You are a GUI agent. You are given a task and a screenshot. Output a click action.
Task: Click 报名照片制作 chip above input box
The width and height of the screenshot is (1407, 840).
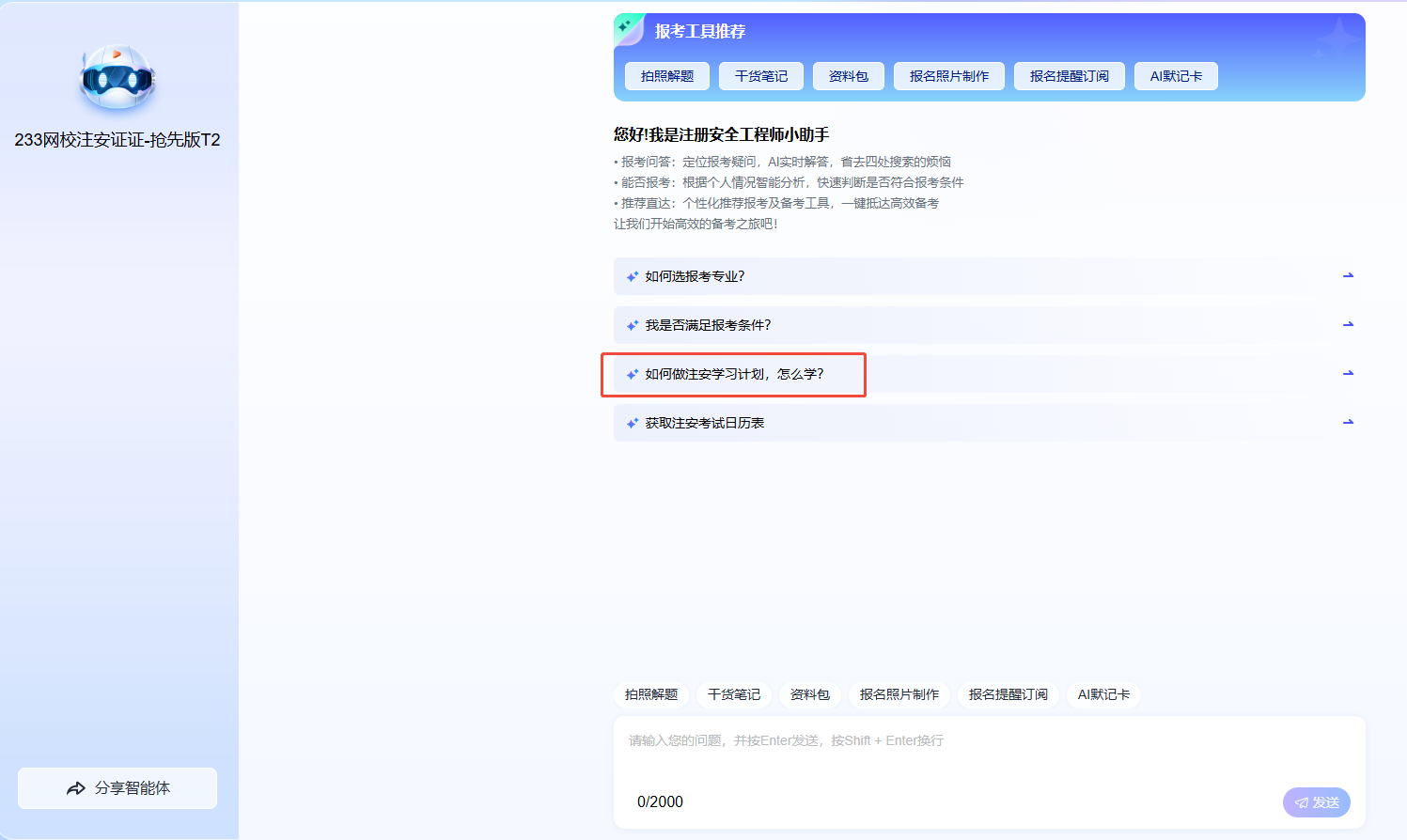pyautogui.click(x=899, y=694)
